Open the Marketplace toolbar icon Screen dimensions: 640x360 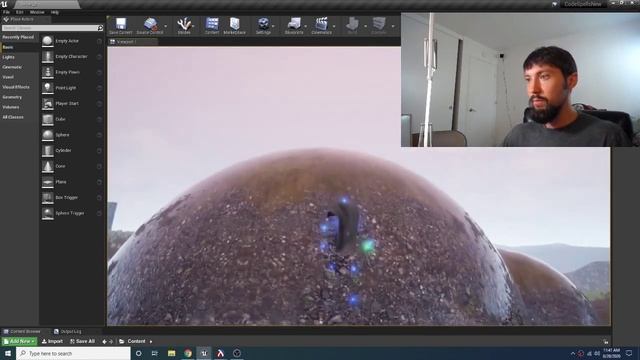tap(235, 24)
